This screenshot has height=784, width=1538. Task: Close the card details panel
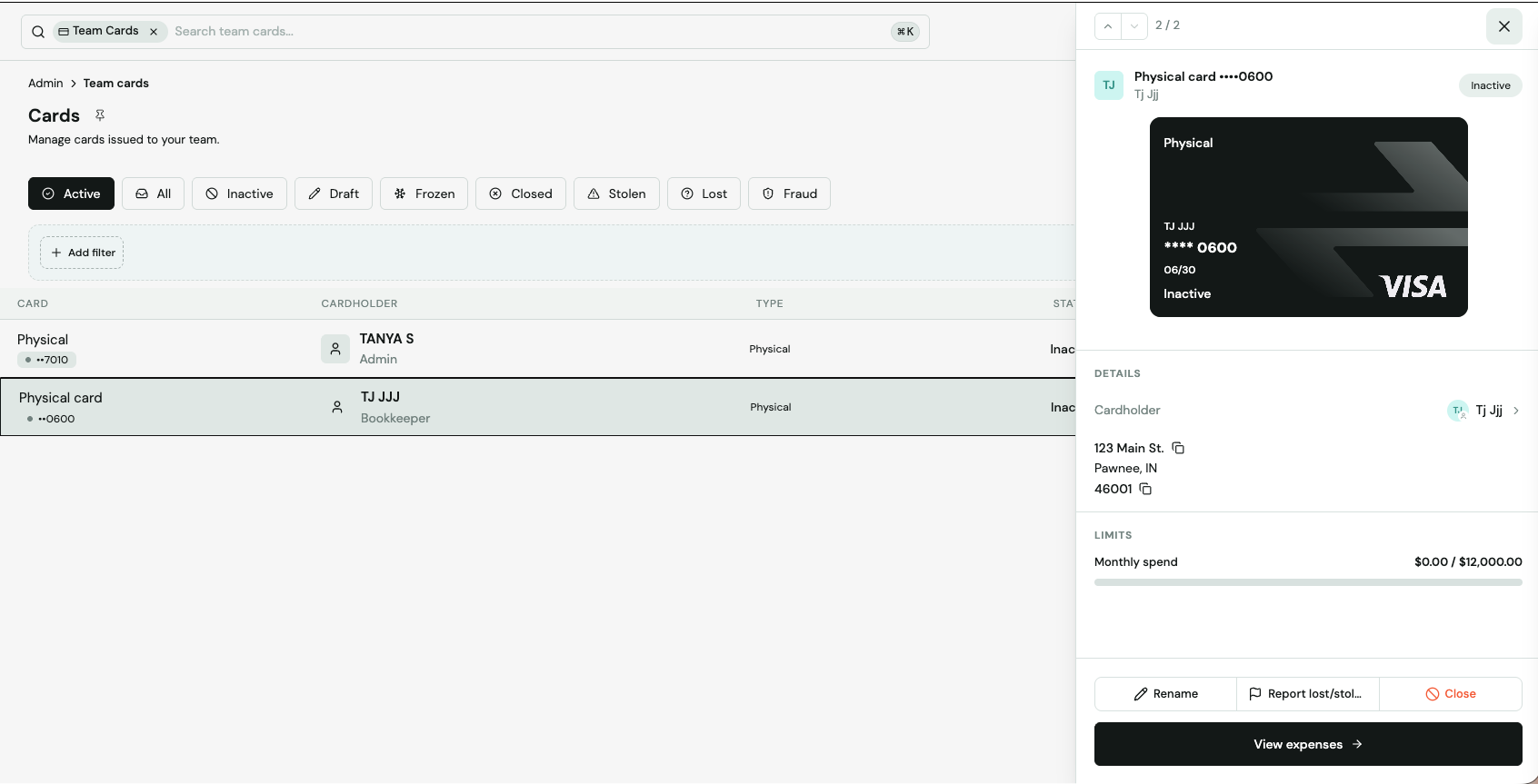(1504, 26)
